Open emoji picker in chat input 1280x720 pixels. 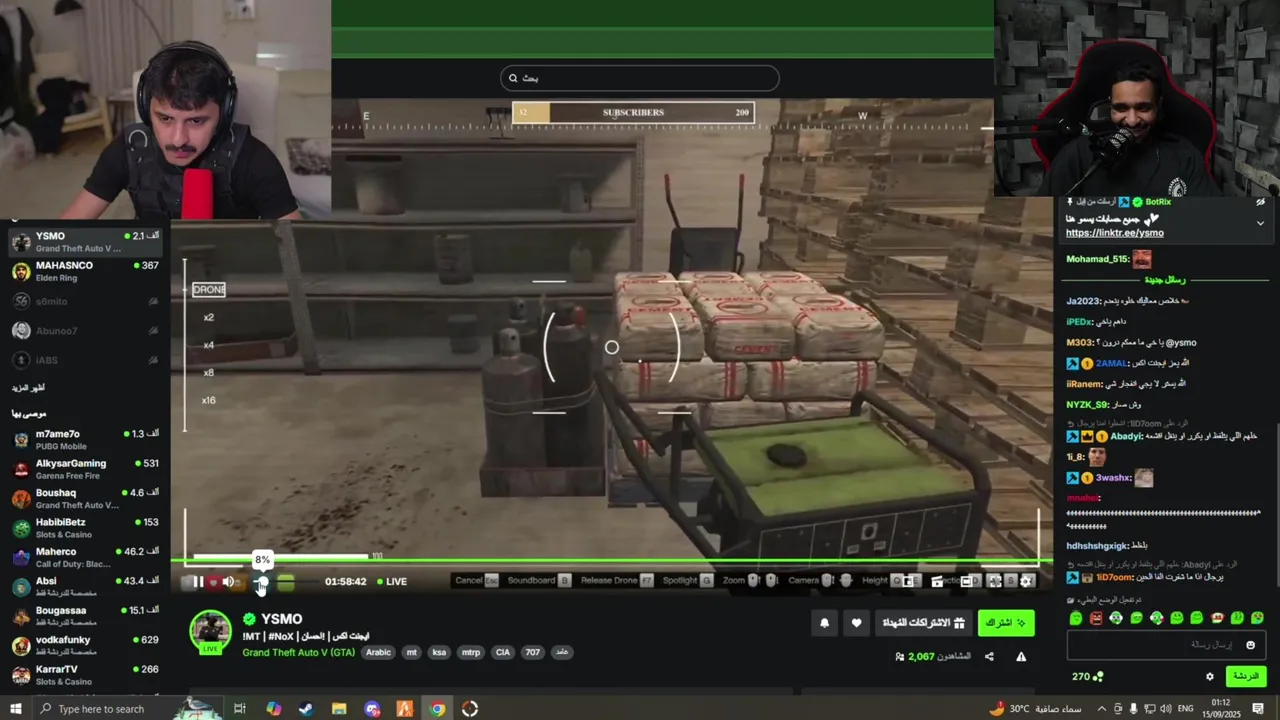pyautogui.click(x=1250, y=645)
